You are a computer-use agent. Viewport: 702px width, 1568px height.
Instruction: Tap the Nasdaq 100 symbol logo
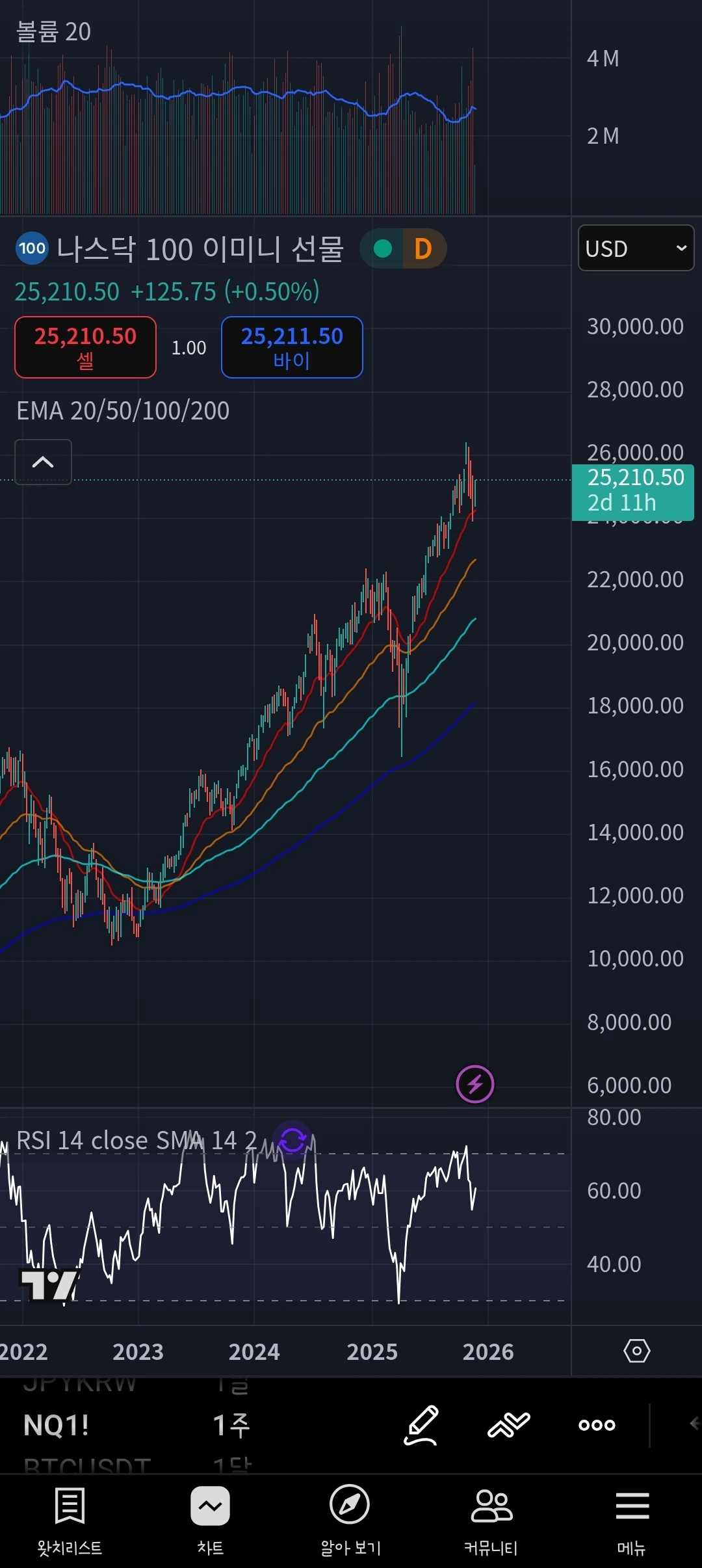[x=32, y=248]
